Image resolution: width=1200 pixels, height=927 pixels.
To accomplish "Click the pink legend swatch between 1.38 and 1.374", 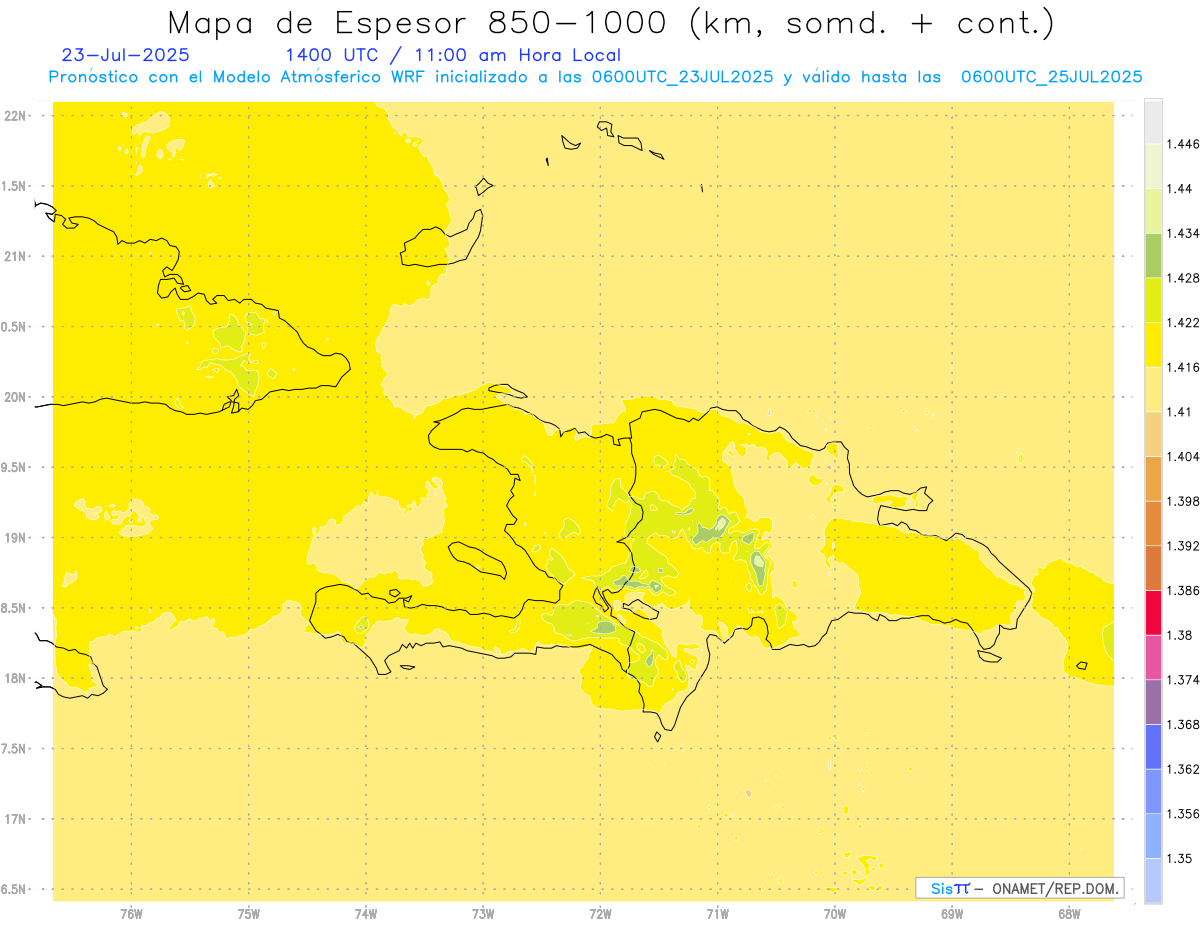I will tap(1153, 657).
